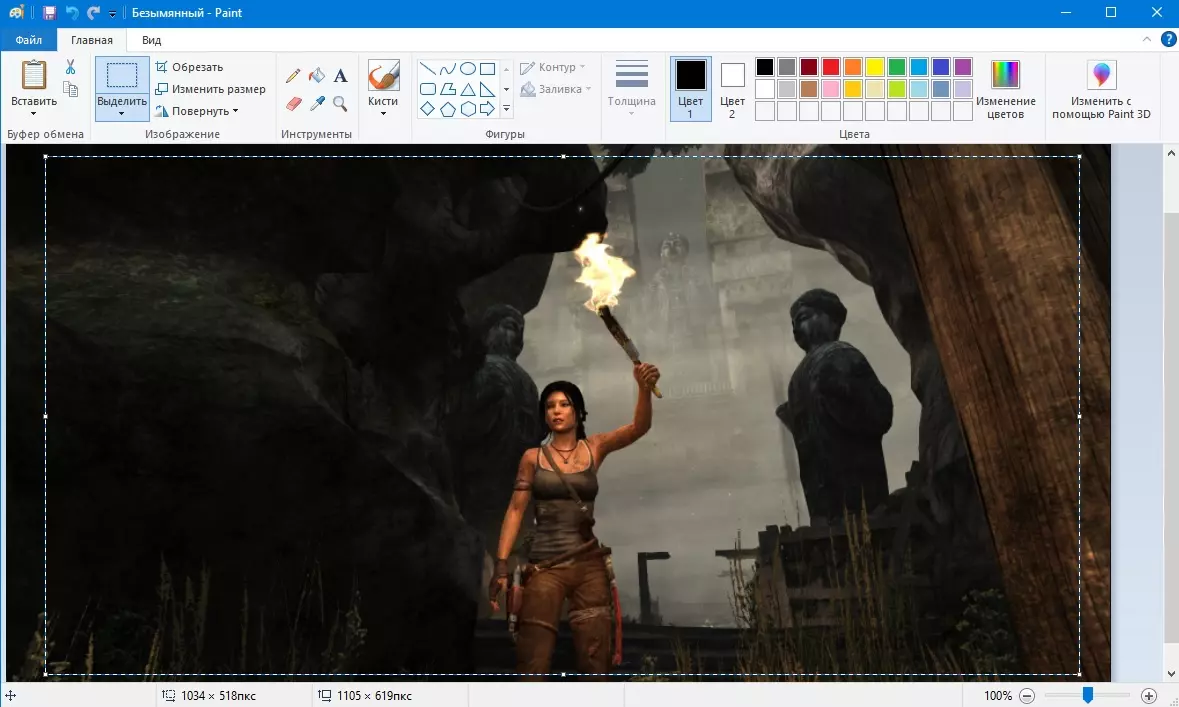Activate the Цвет 2 color selector
This screenshot has width=1179, height=707.
pyautogui.click(x=733, y=88)
